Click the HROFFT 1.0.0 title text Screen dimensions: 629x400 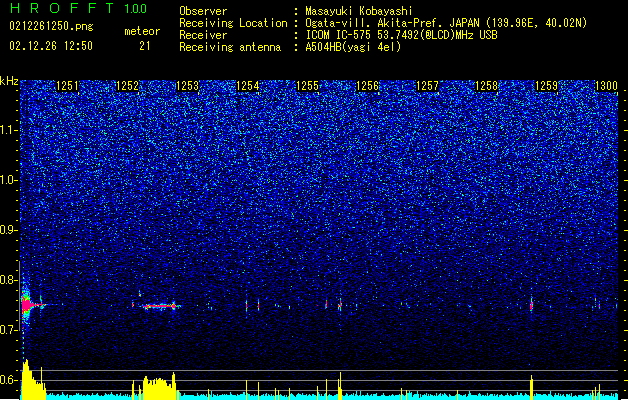[78, 8]
